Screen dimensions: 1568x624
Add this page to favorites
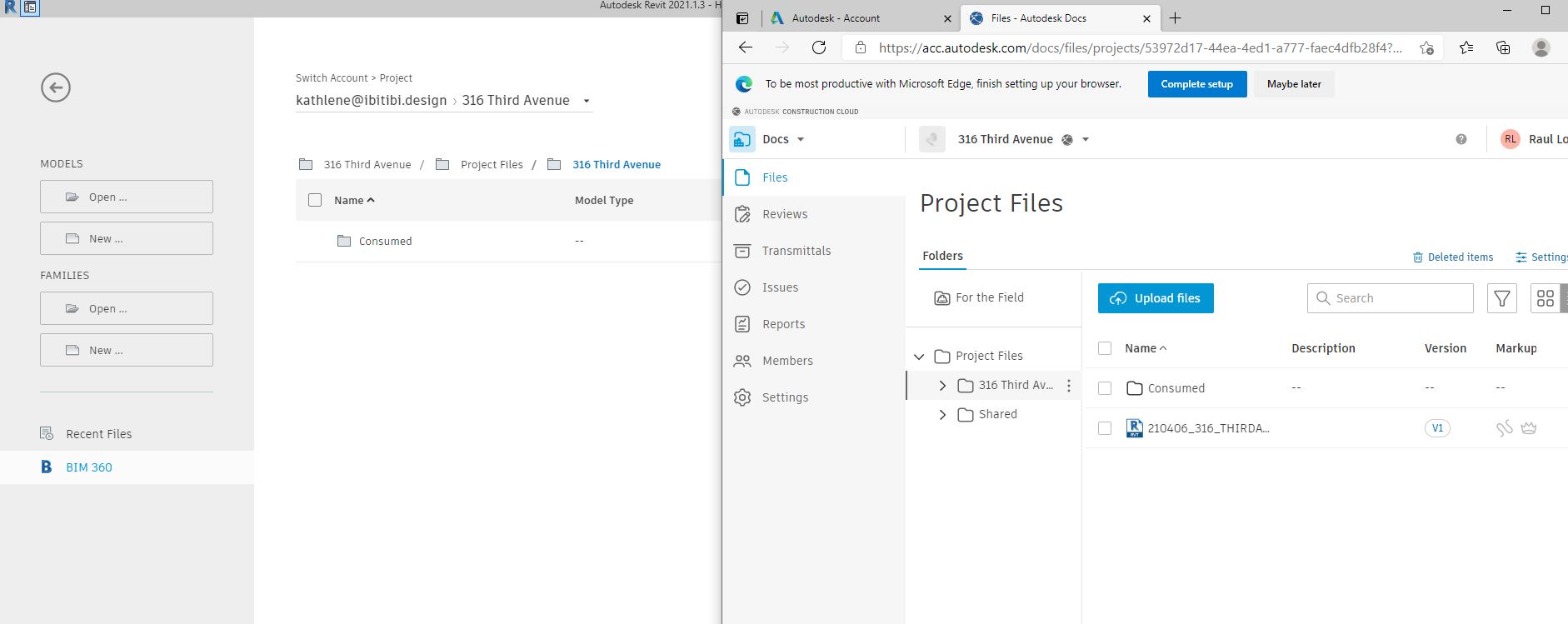[x=1427, y=47]
